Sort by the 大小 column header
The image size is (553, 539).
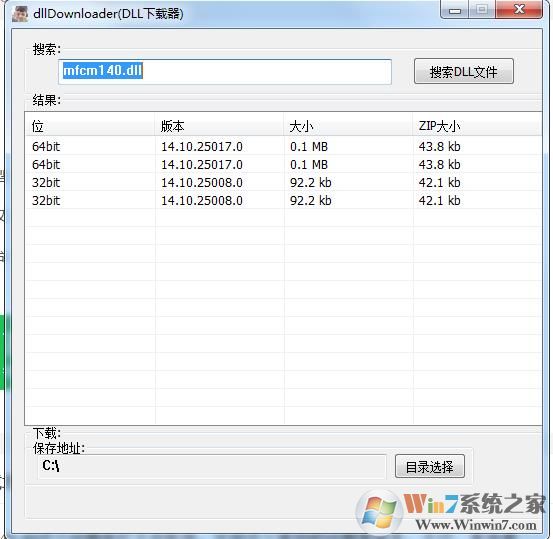click(348, 126)
